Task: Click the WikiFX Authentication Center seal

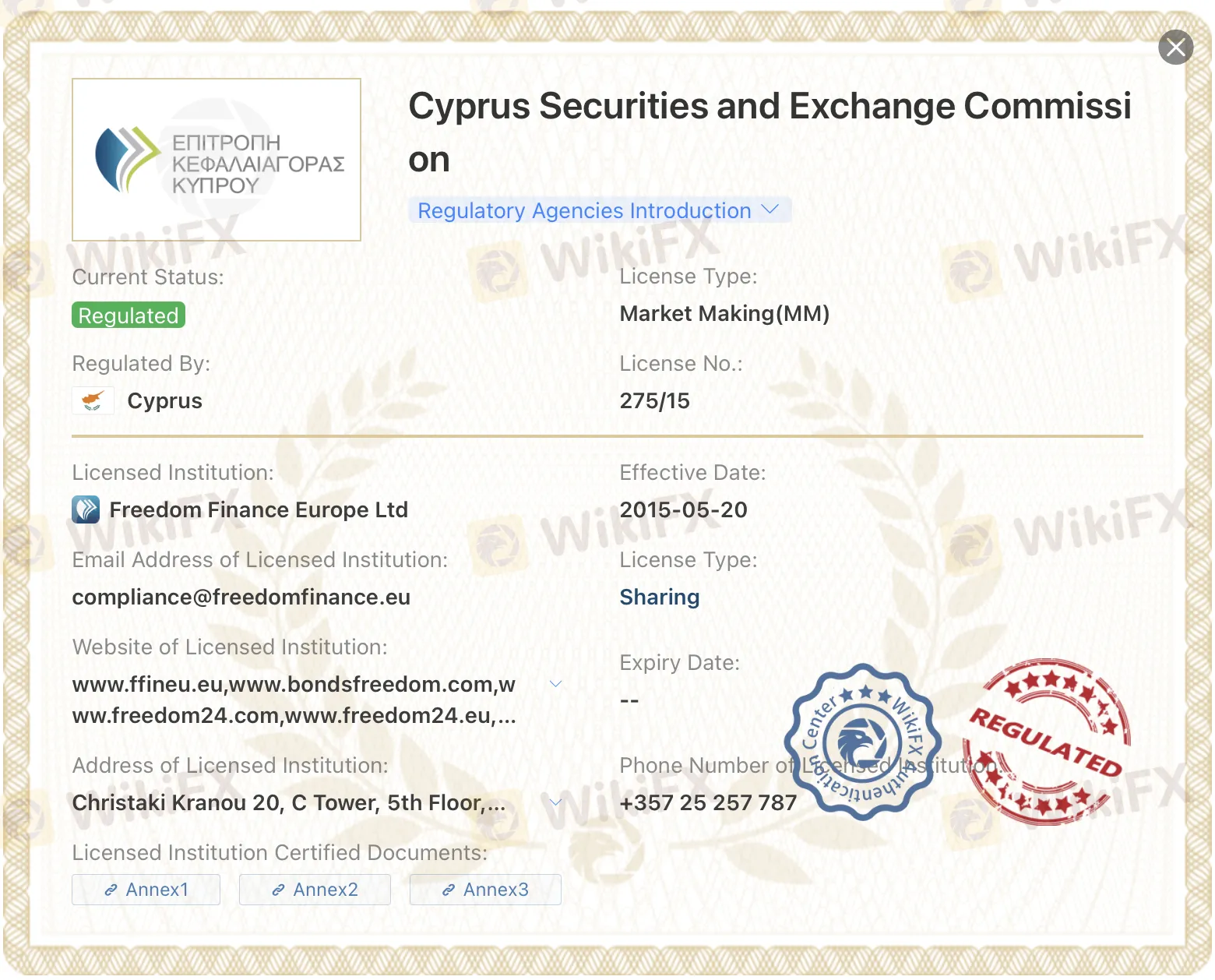Action: click(863, 741)
